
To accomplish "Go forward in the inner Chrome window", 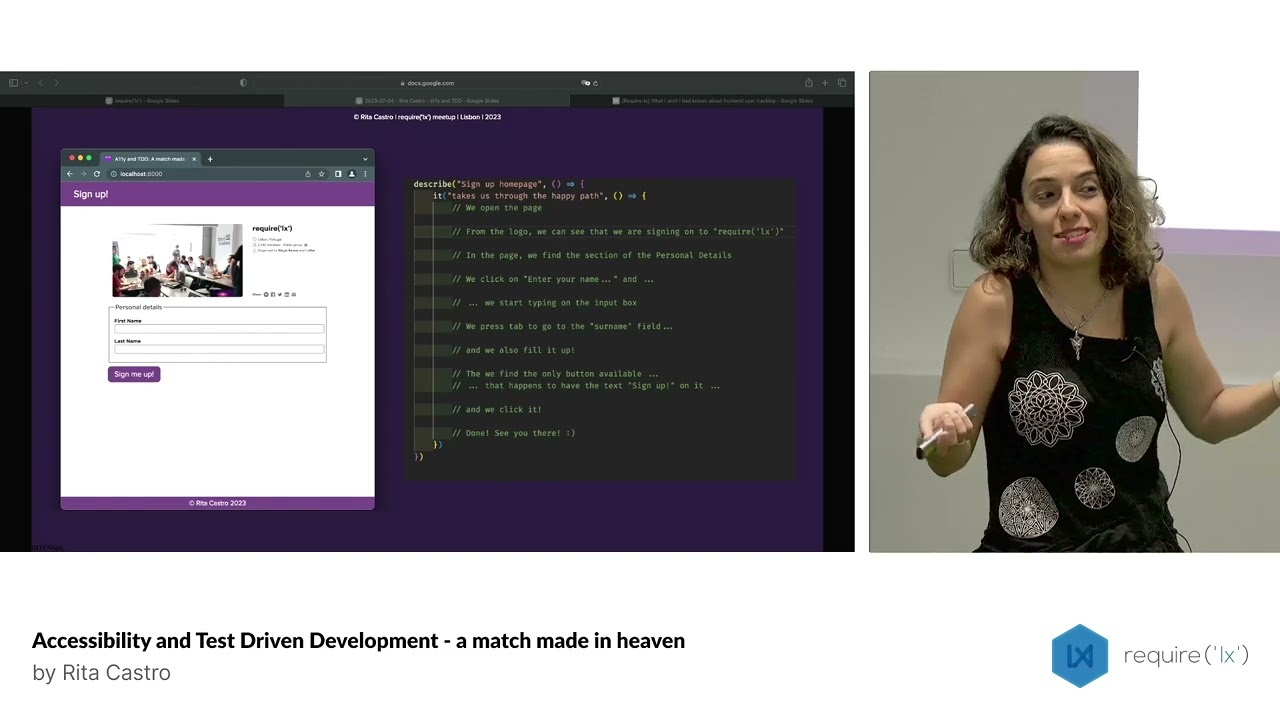I will point(83,174).
